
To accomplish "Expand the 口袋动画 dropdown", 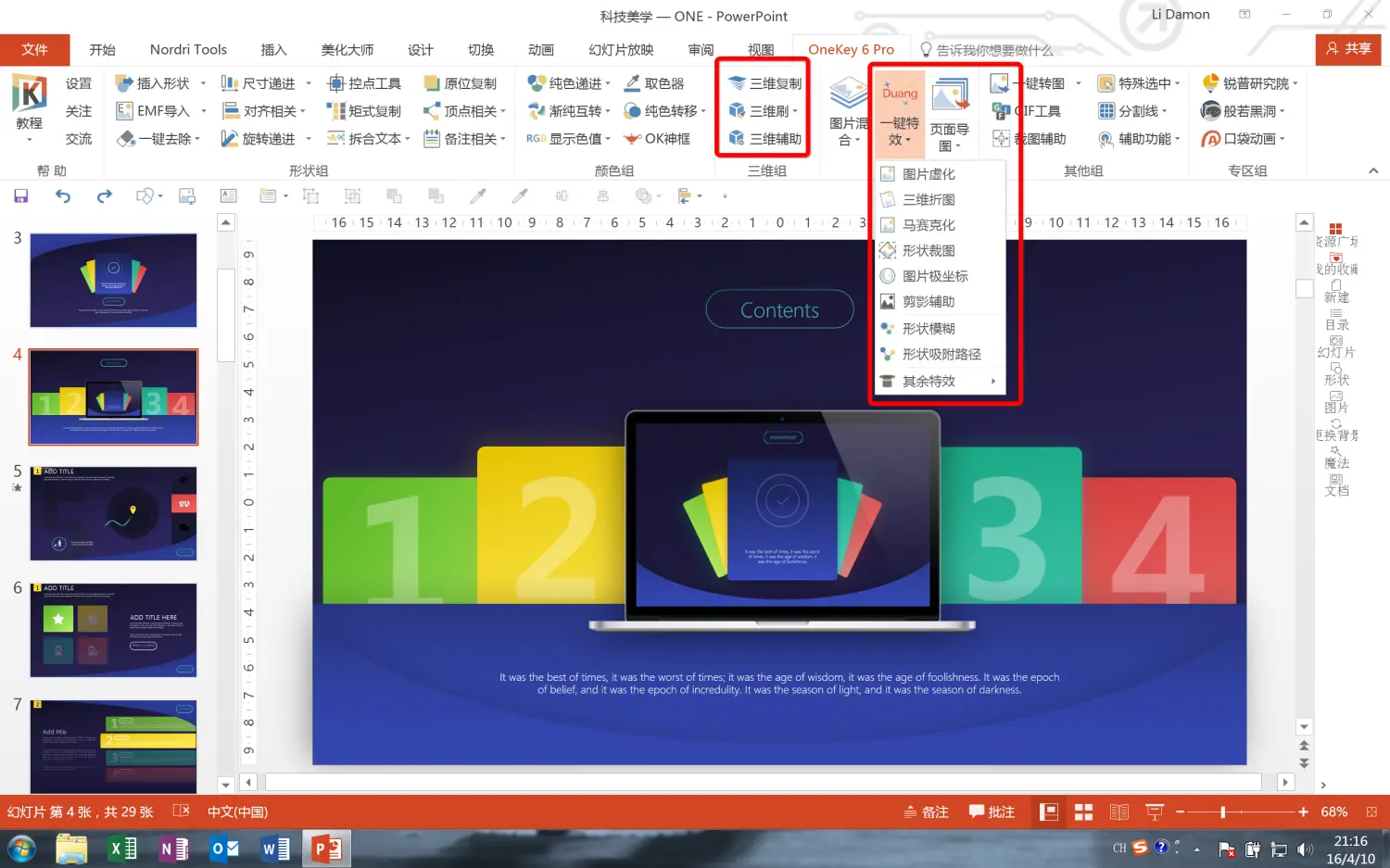I will (1282, 139).
